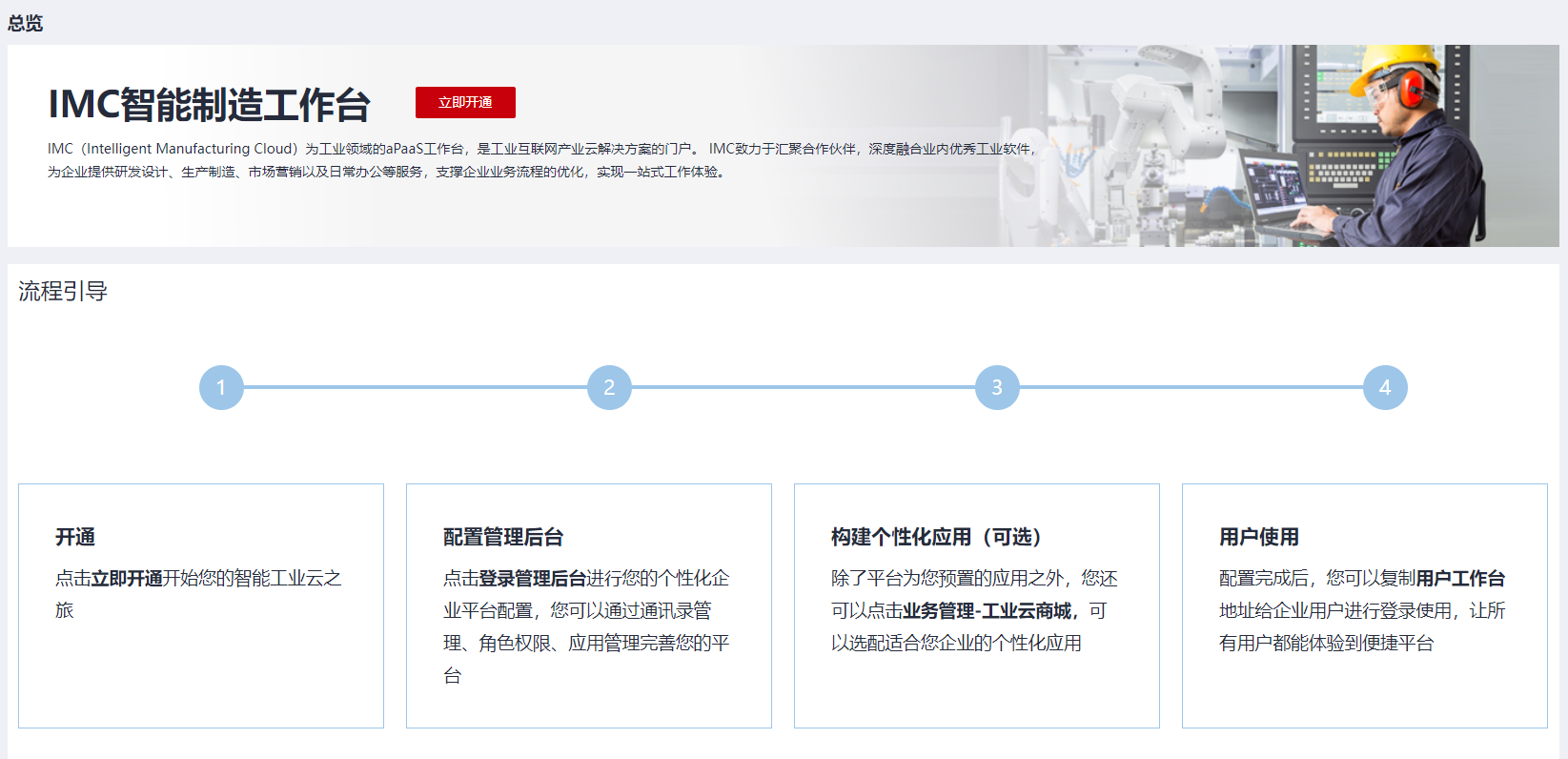Select the IMC智能制造工作台 banner title
Screen dimensions: 1568x759
point(209,105)
